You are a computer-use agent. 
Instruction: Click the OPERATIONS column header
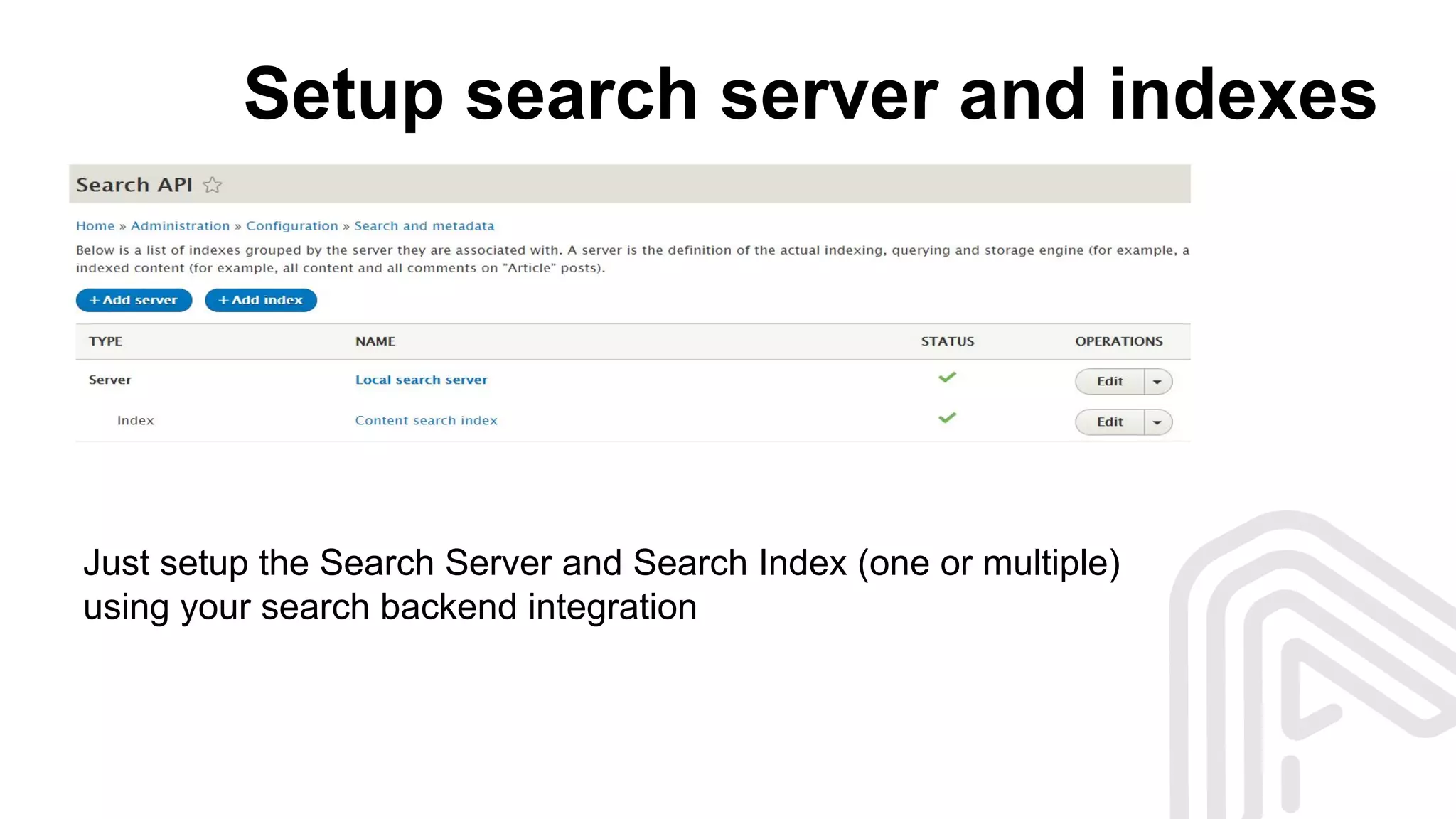point(1119,341)
